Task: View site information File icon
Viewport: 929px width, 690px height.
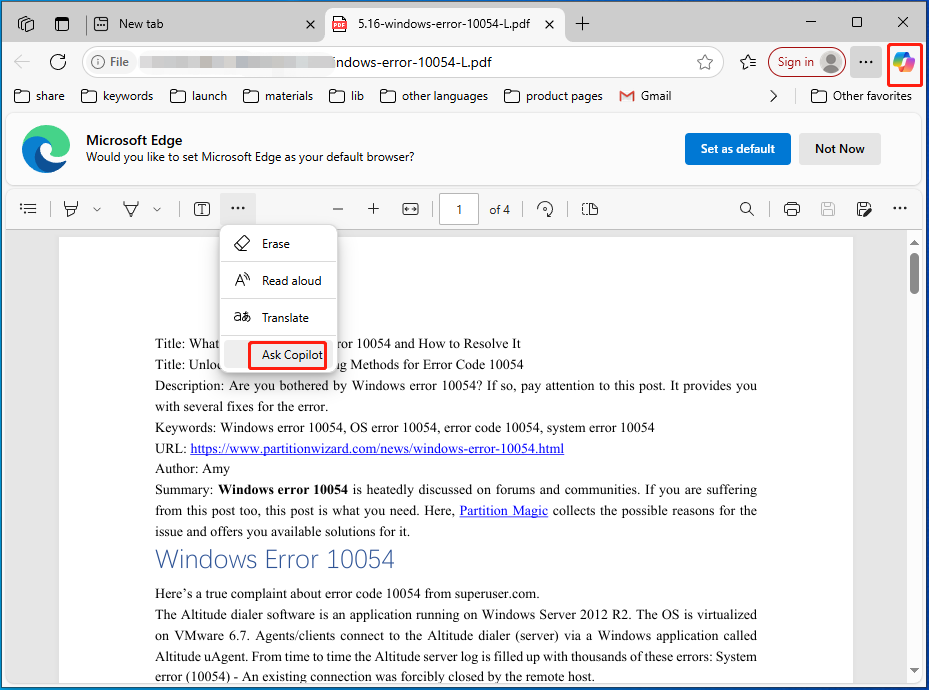Action: [110, 62]
